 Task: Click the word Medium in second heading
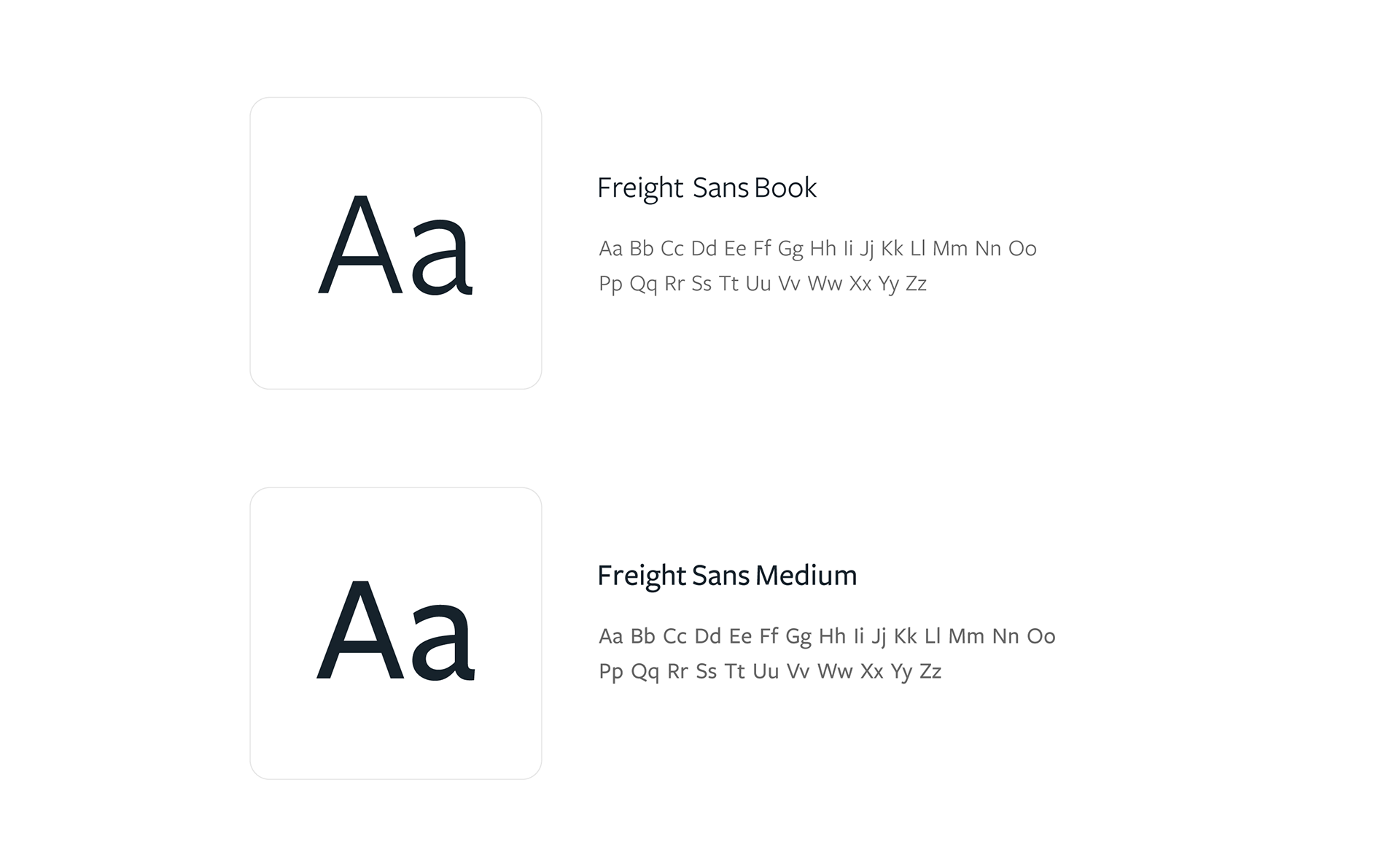[806, 576]
